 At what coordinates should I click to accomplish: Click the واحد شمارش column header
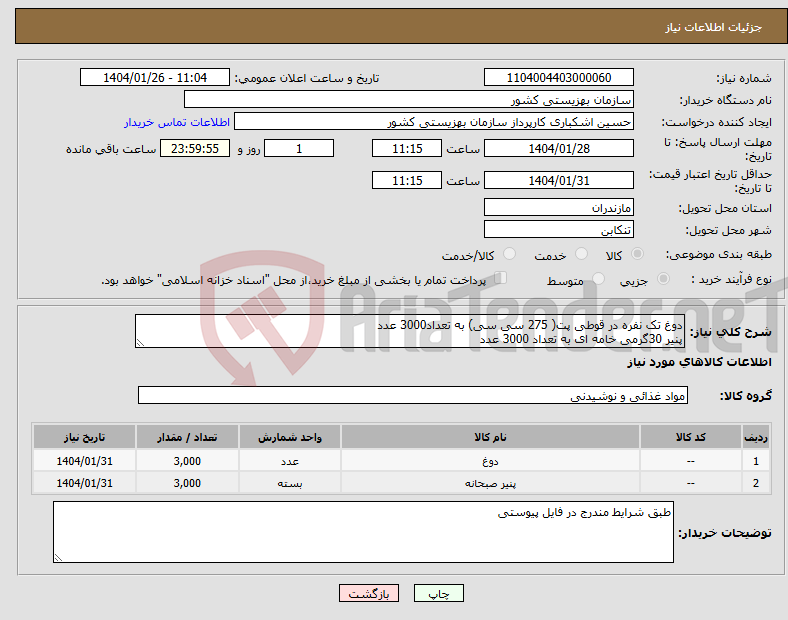tap(289, 437)
